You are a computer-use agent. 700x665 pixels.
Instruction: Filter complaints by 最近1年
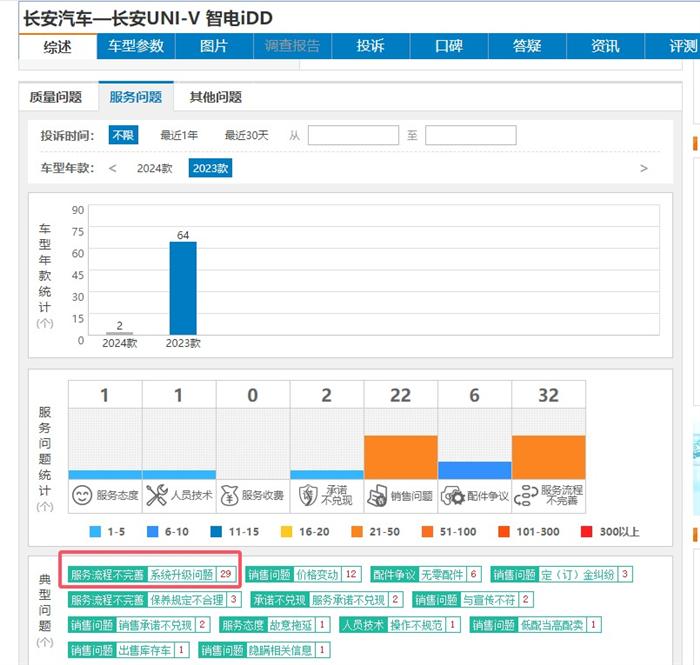click(x=179, y=135)
